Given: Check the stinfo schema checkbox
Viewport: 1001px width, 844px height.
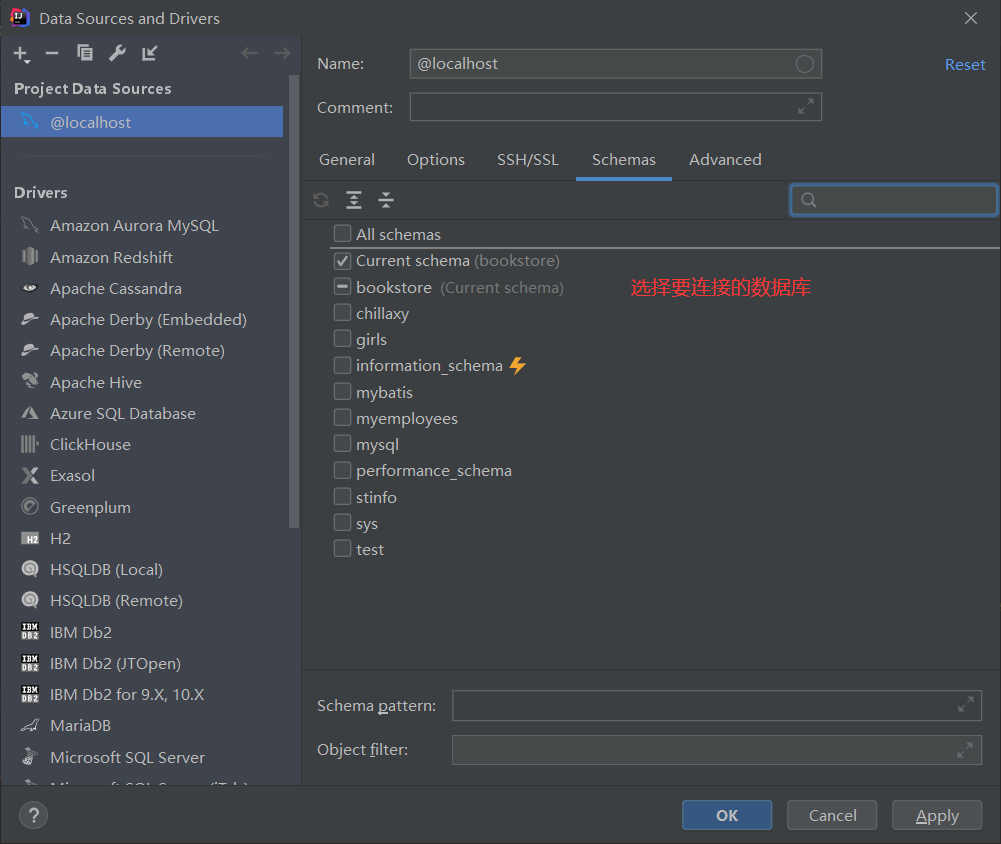Looking at the screenshot, I should (342, 497).
